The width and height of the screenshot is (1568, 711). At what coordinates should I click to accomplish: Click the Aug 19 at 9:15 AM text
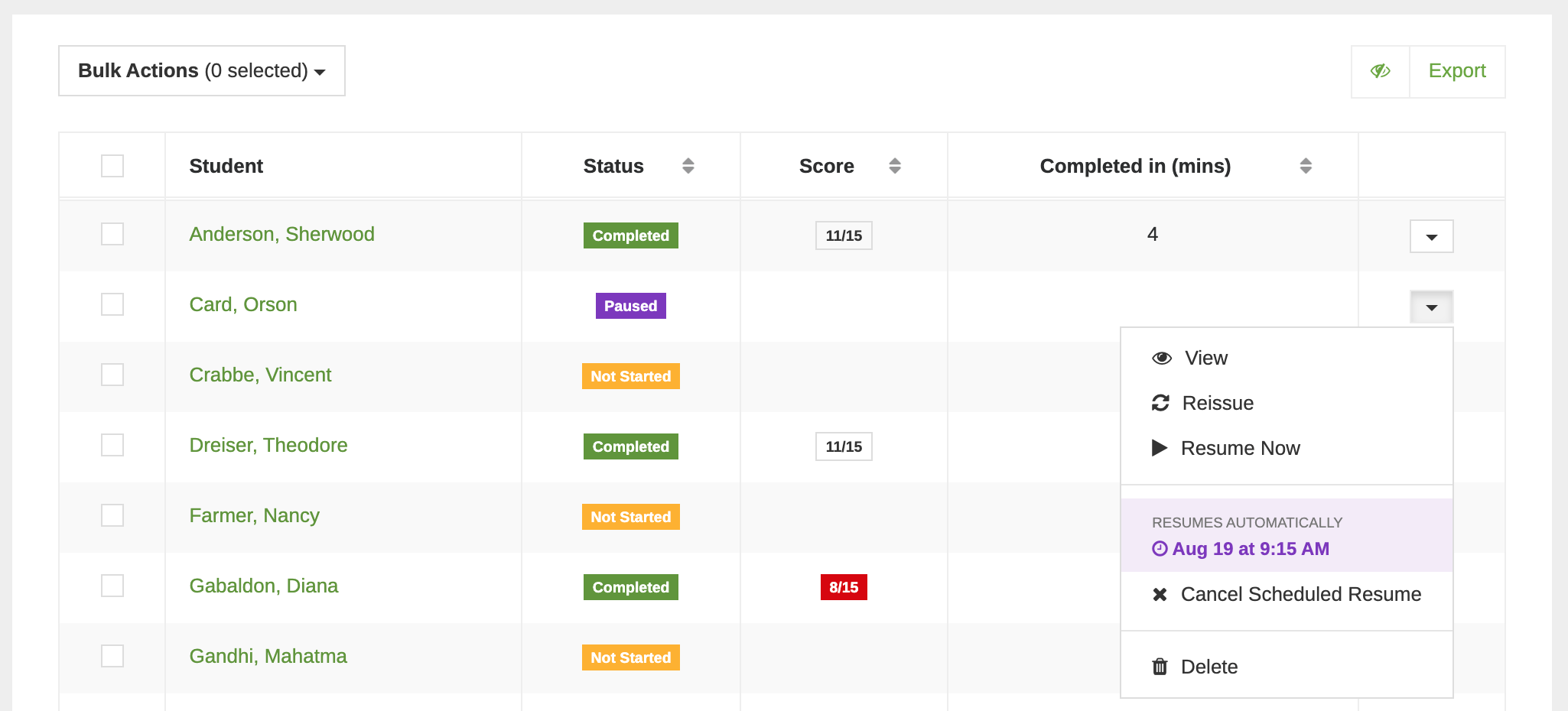point(1251,549)
